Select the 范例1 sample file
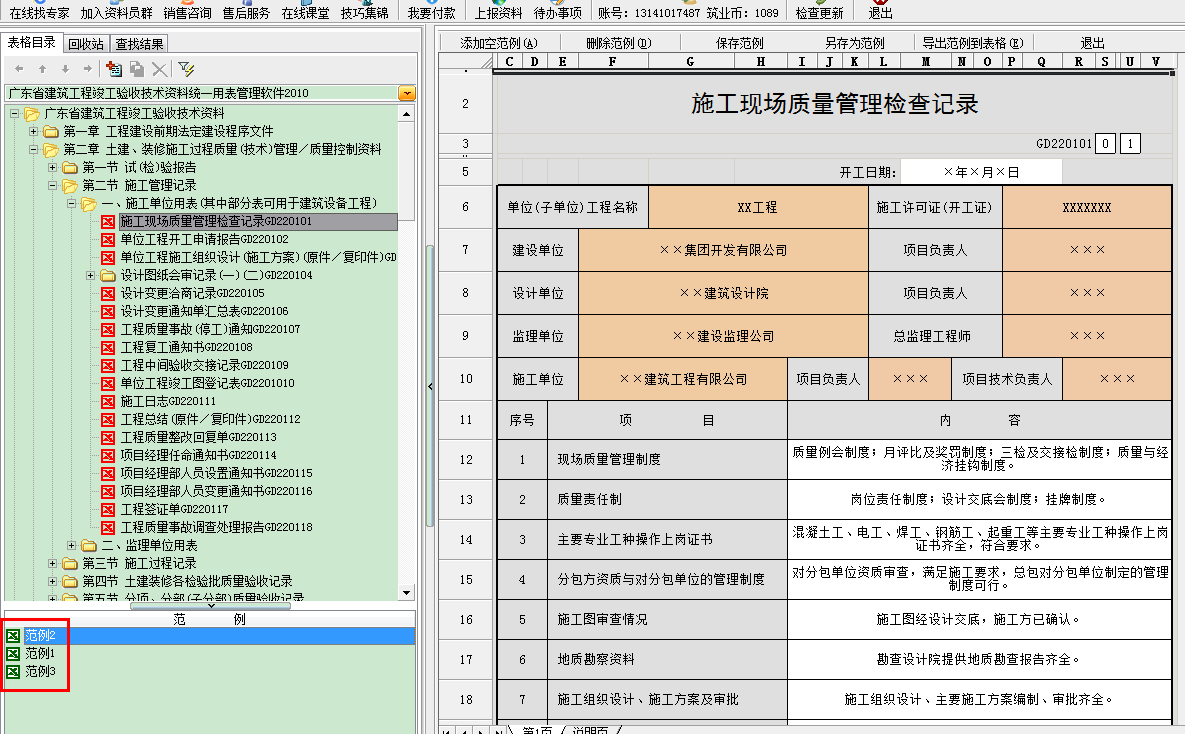Screen dimensions: 1185x734 39,653
